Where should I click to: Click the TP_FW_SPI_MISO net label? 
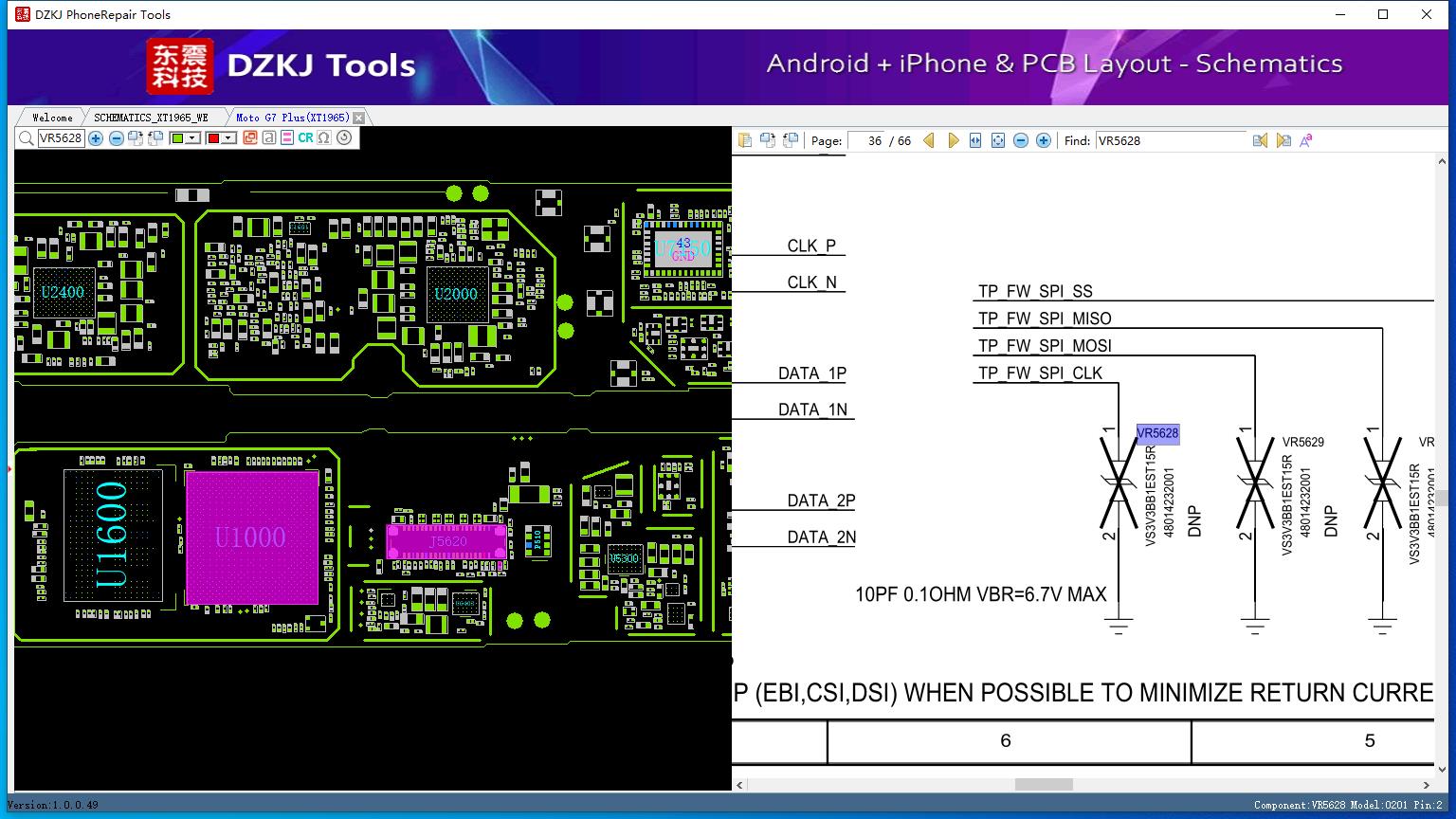point(1045,318)
